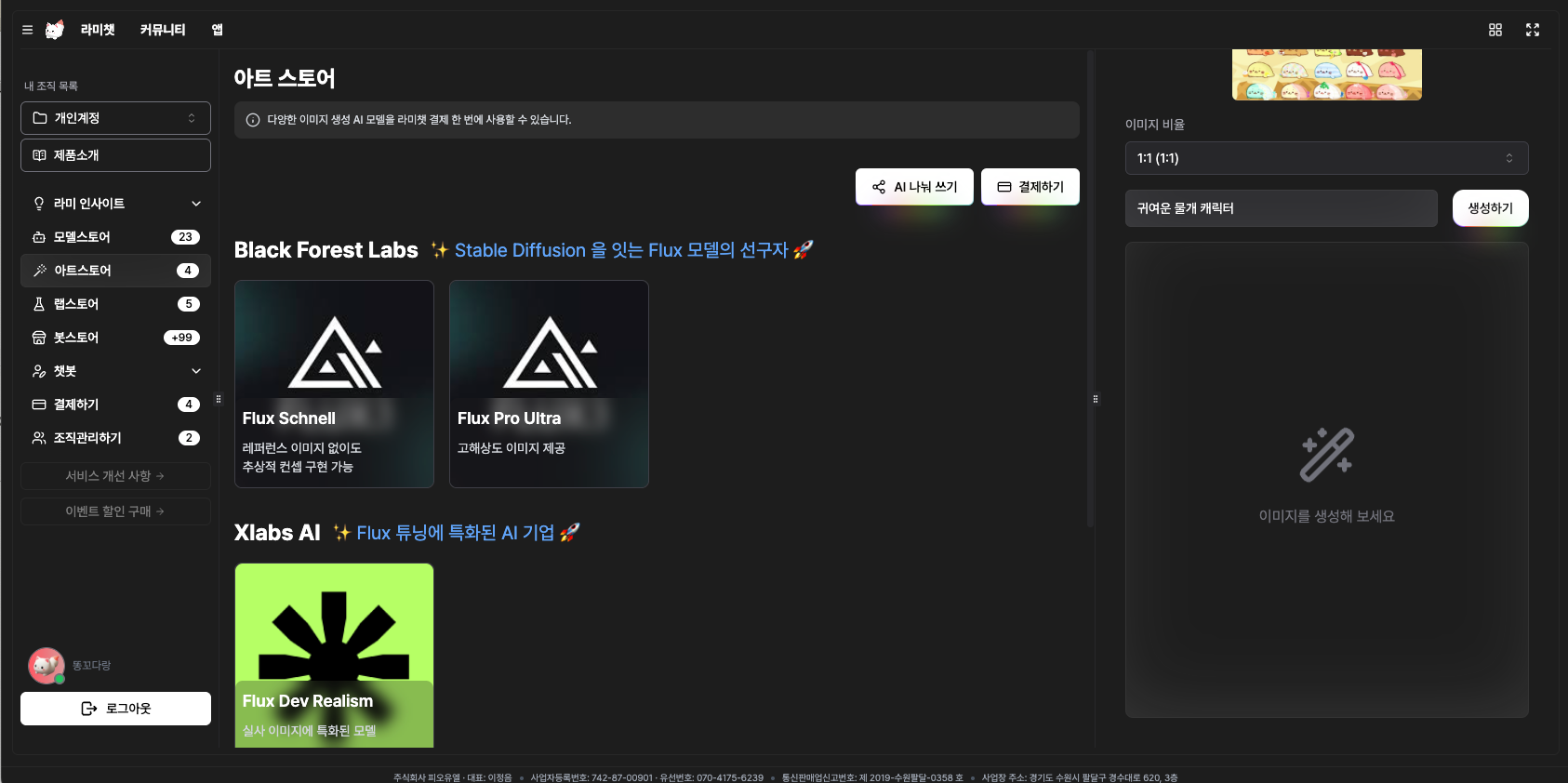Click the flask icon beside 랩스토어
This screenshot has width=1568, height=783.
coord(39,304)
